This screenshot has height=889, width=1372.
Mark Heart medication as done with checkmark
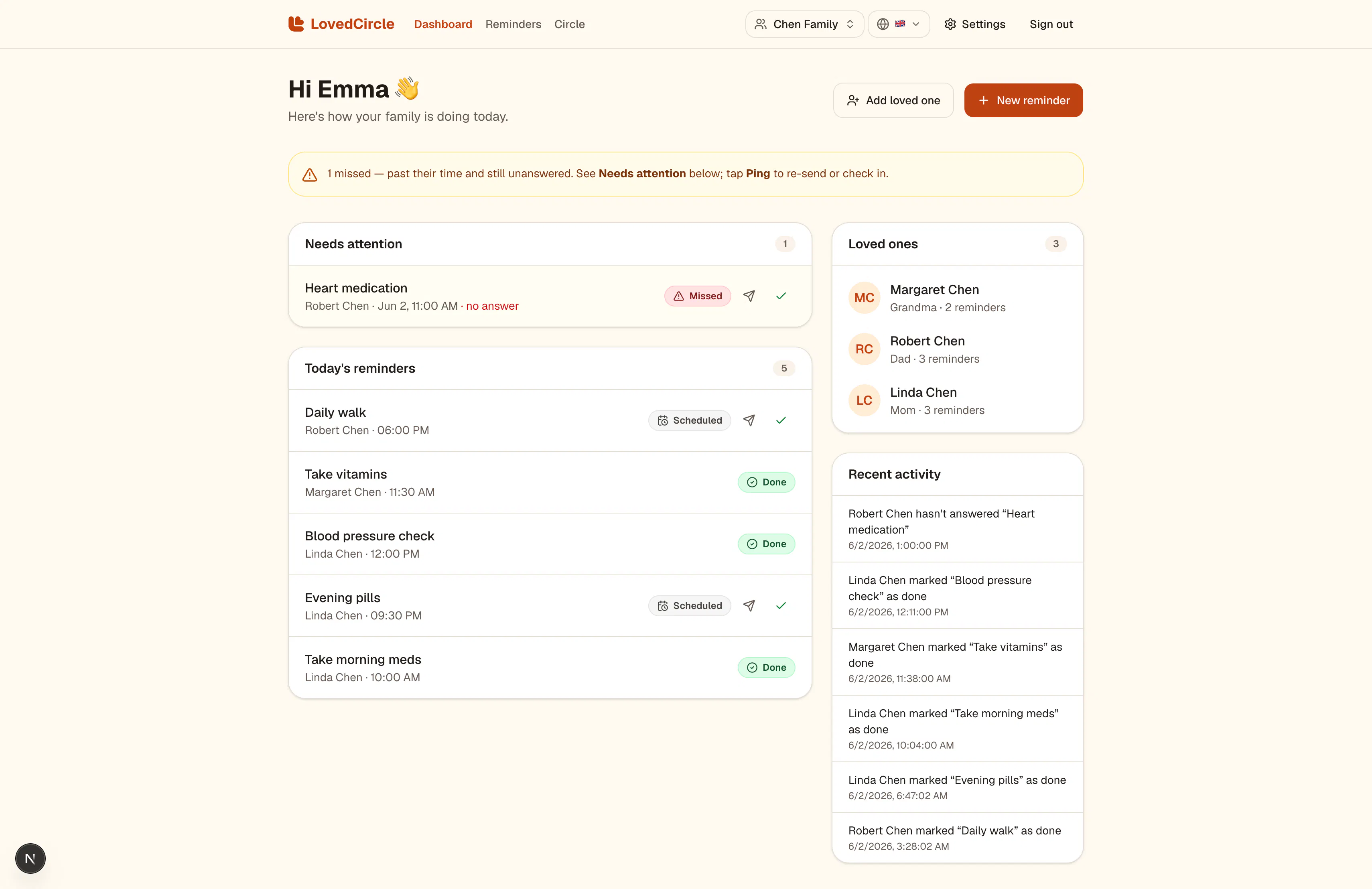[x=781, y=296]
